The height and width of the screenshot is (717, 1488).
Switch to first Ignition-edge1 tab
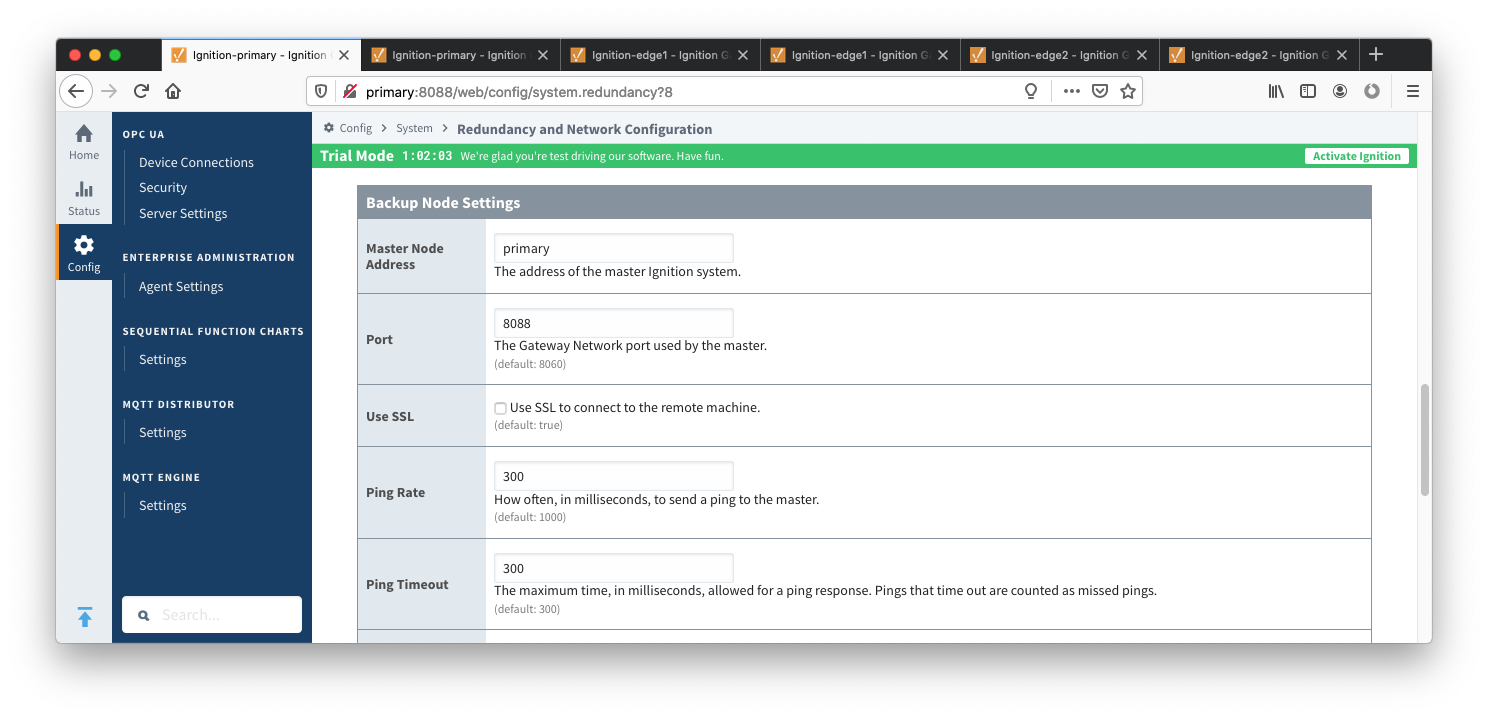point(660,55)
